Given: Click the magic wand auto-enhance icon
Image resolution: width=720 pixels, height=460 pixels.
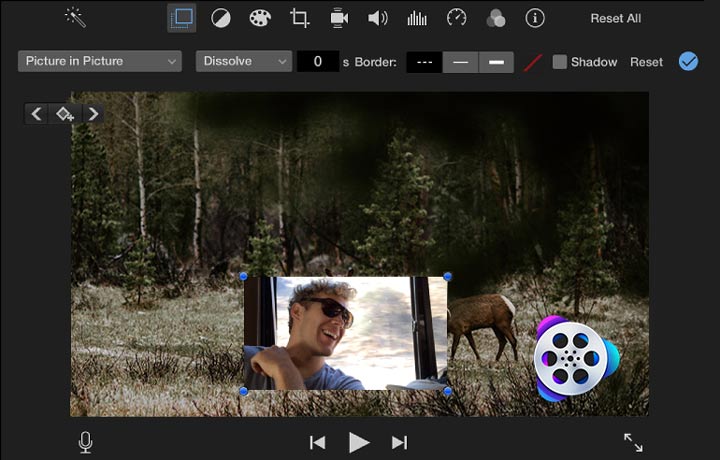Looking at the screenshot, I should tap(74, 17).
